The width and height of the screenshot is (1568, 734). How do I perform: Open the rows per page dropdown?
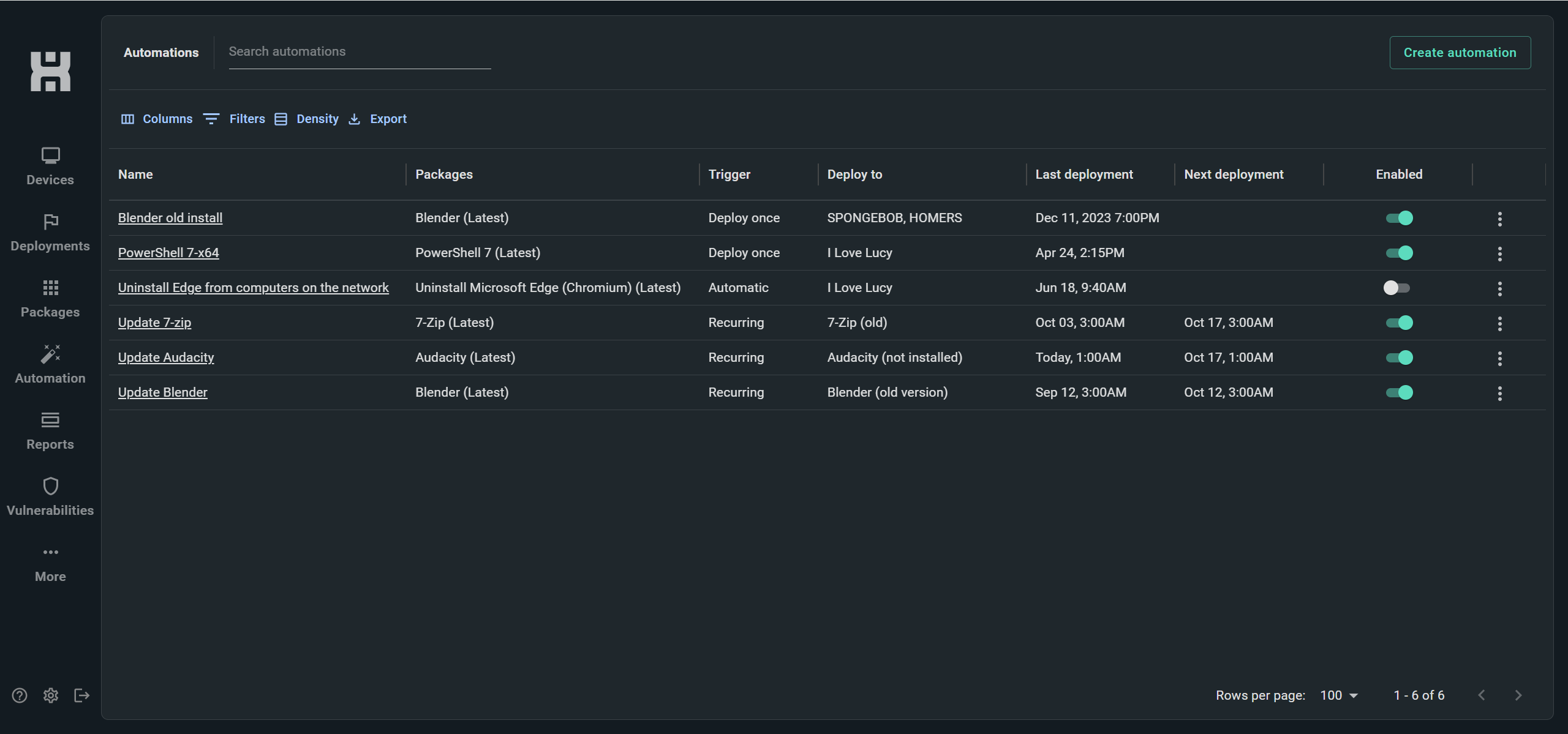tap(1339, 695)
